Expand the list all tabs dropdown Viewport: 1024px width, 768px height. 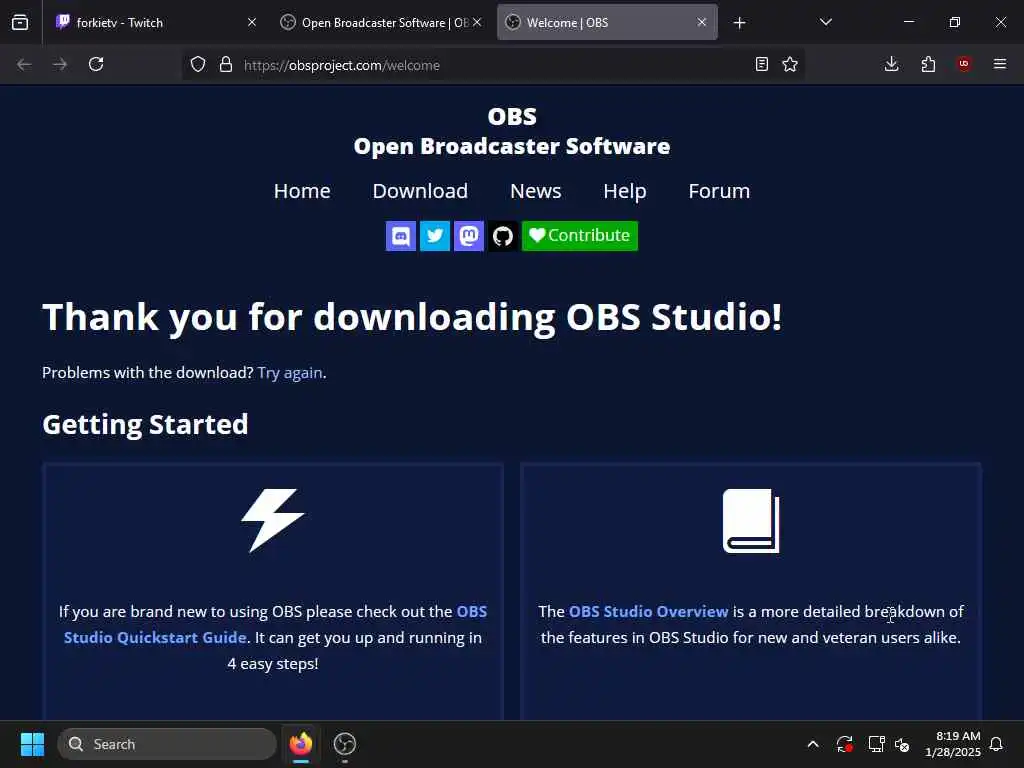[825, 22]
